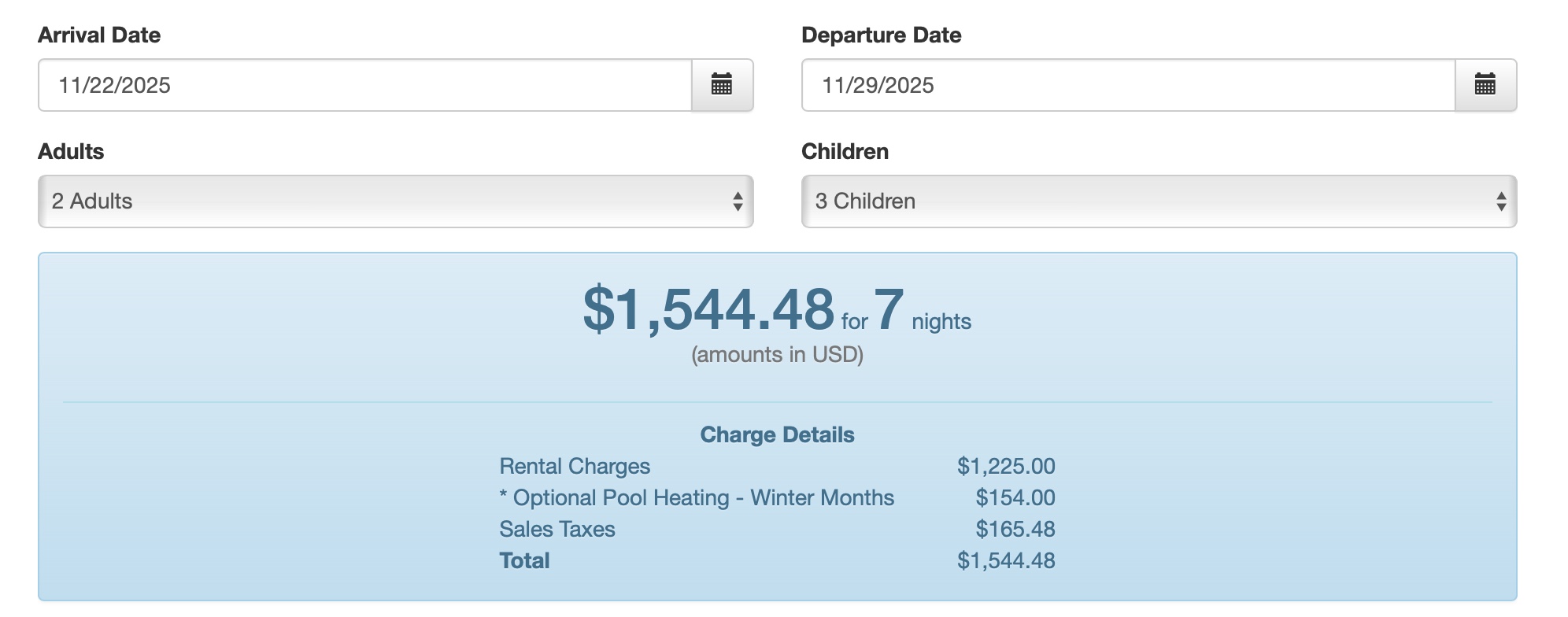The image size is (1568, 617).
Task: Click the bold Total label
Action: tap(524, 561)
